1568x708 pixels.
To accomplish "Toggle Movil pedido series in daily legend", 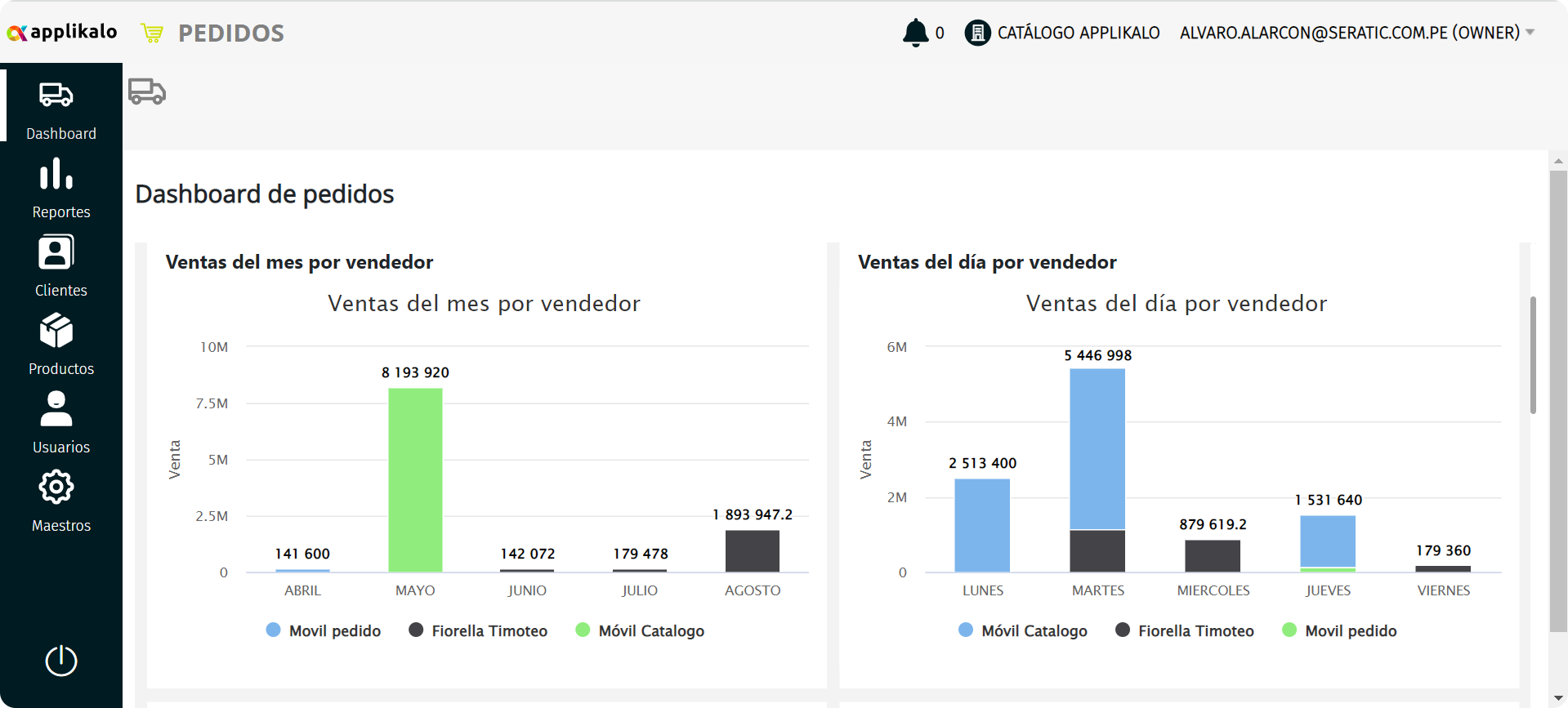I will [1340, 630].
